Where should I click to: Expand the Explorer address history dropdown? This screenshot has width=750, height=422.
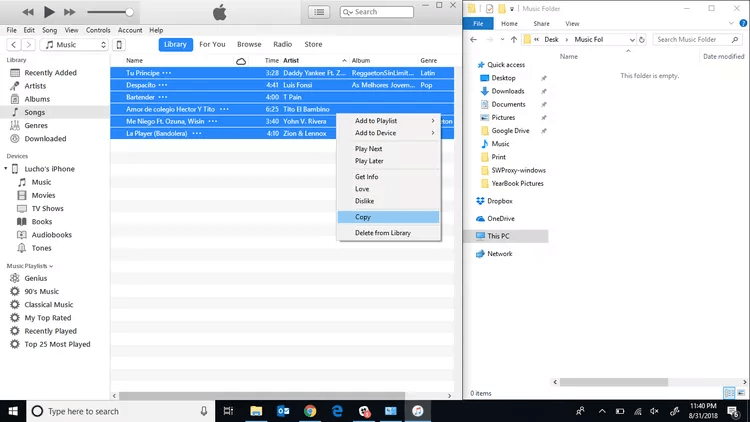coord(633,40)
